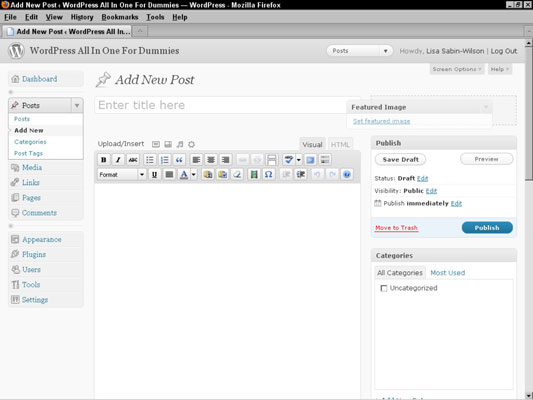Switch to the Visual editor tab
Screen dimensions: 533x400
(312, 144)
